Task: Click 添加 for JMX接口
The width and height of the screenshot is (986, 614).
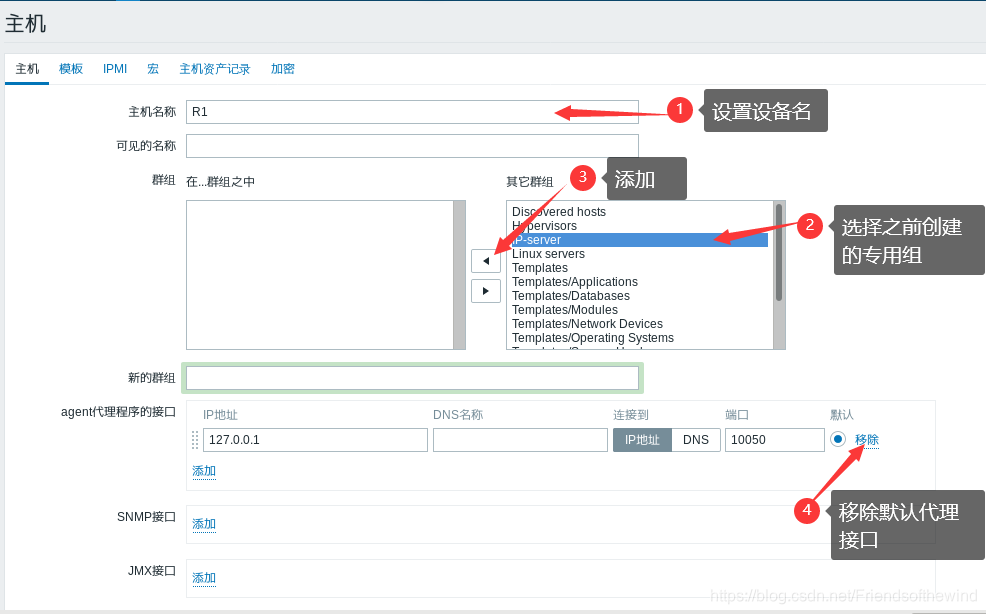Action: (x=204, y=578)
